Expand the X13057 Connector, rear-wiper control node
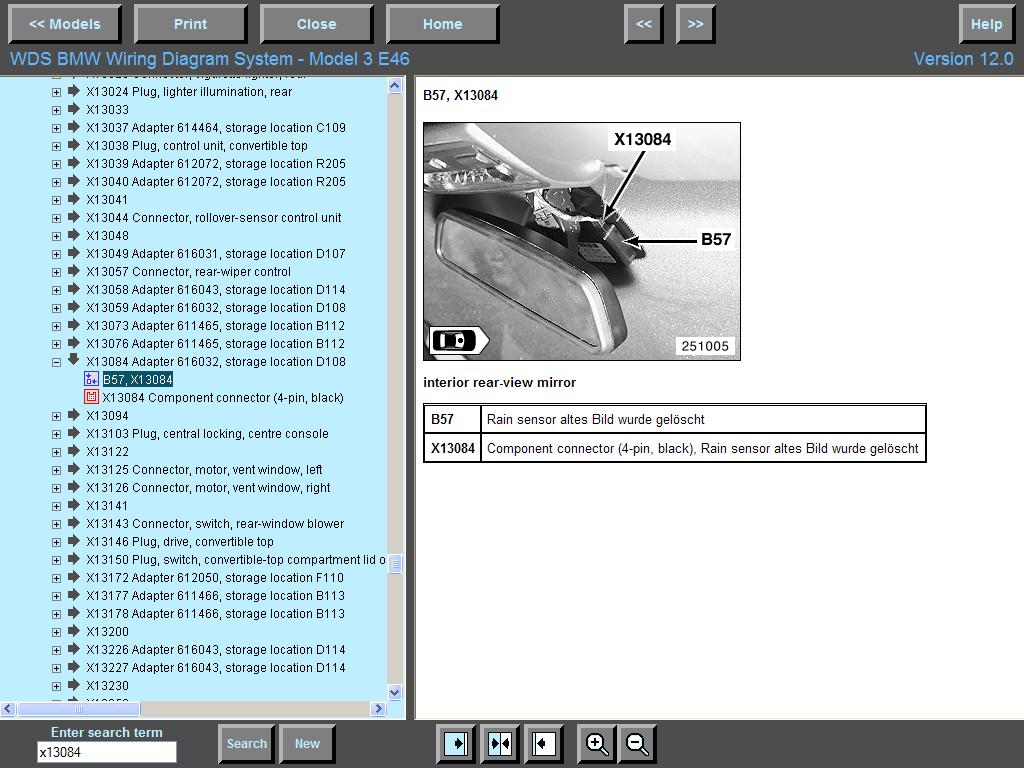 (x=56, y=272)
